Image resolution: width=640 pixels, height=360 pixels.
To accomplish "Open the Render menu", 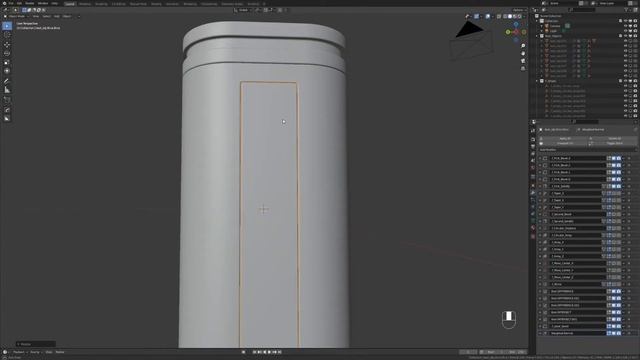I will (30, 3).
